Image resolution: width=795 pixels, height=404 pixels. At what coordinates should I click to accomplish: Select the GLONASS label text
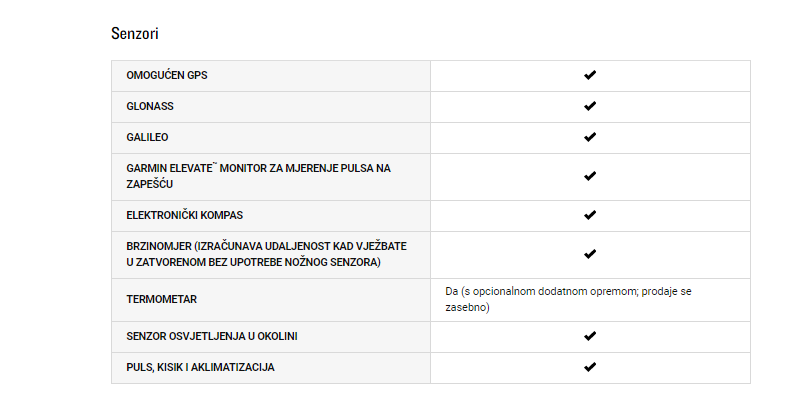(150, 106)
